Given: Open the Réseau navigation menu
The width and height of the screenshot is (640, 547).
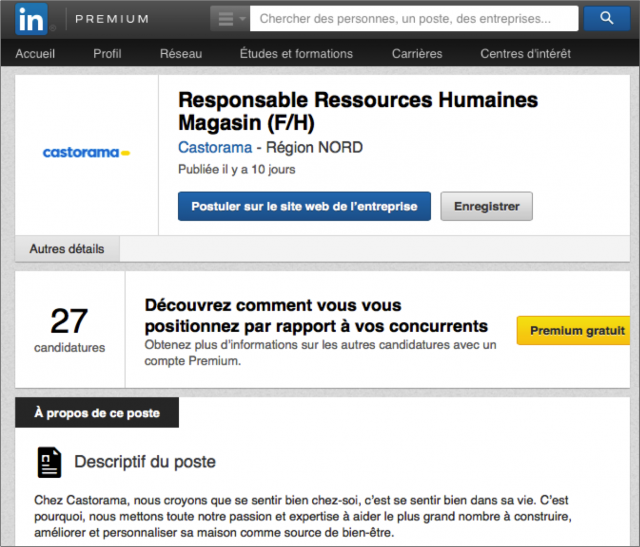Looking at the screenshot, I should coord(180,54).
